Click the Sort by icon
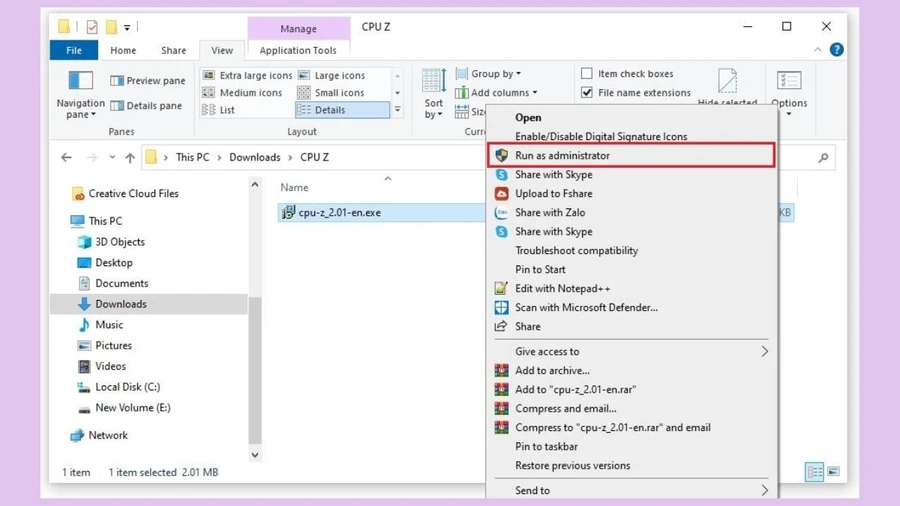The image size is (900, 506). [x=434, y=80]
